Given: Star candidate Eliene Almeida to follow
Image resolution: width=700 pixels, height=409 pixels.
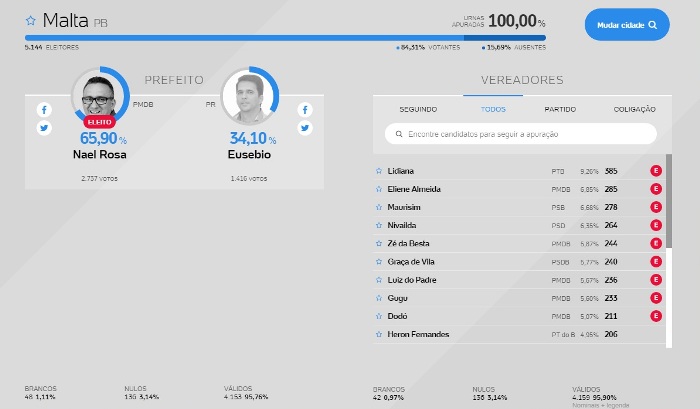Looking at the screenshot, I should coord(379,189).
